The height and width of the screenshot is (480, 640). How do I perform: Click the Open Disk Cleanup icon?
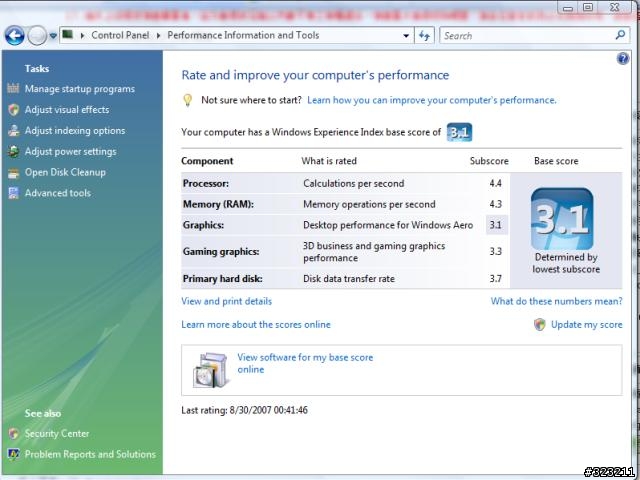[13, 173]
